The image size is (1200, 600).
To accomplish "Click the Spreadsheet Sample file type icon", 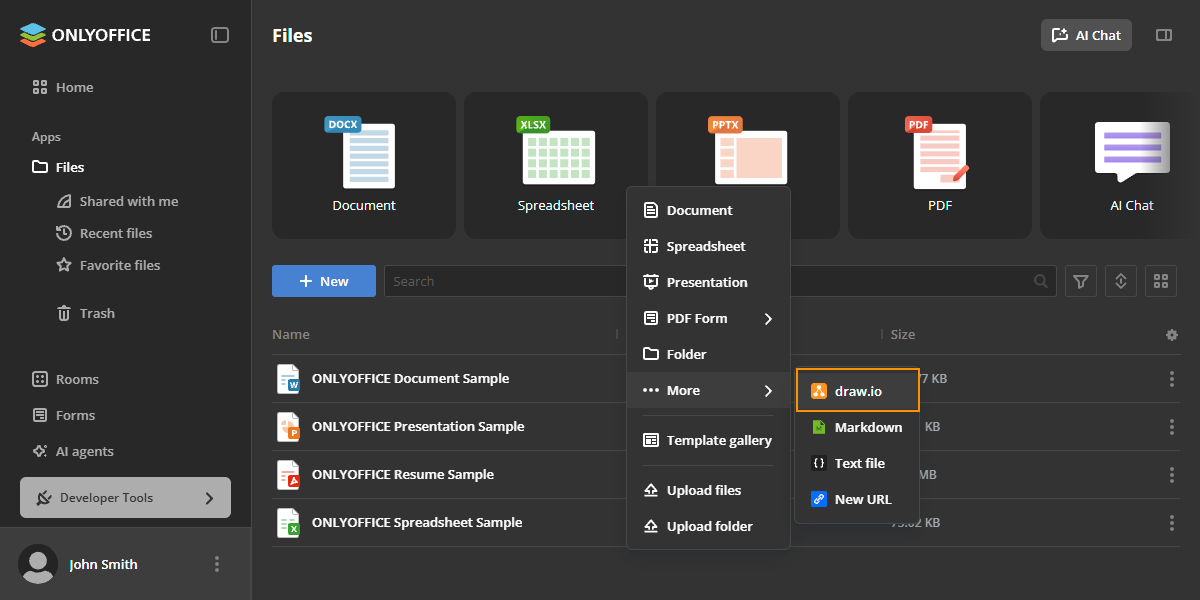I will (x=289, y=523).
